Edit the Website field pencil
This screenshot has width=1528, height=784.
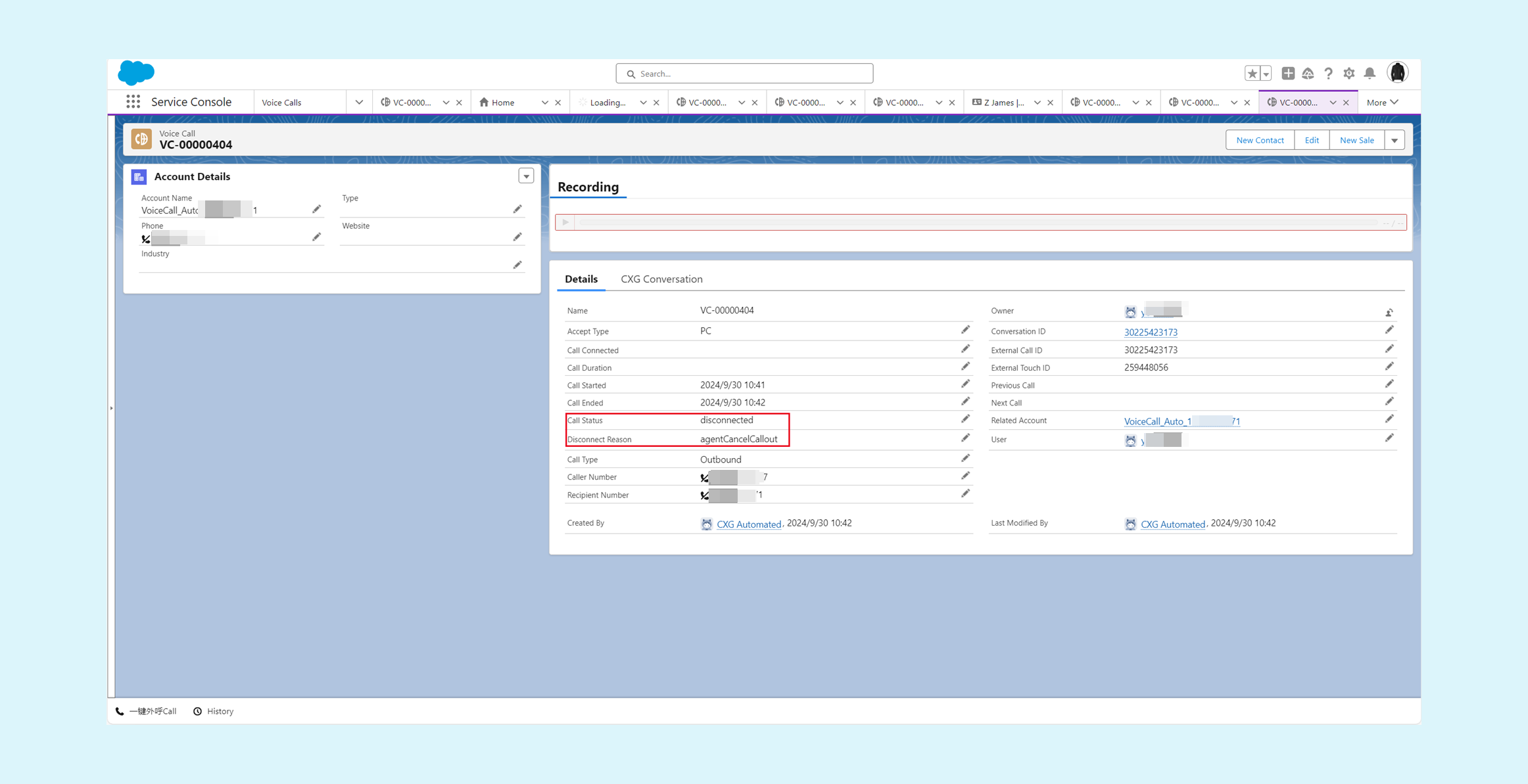pos(517,237)
